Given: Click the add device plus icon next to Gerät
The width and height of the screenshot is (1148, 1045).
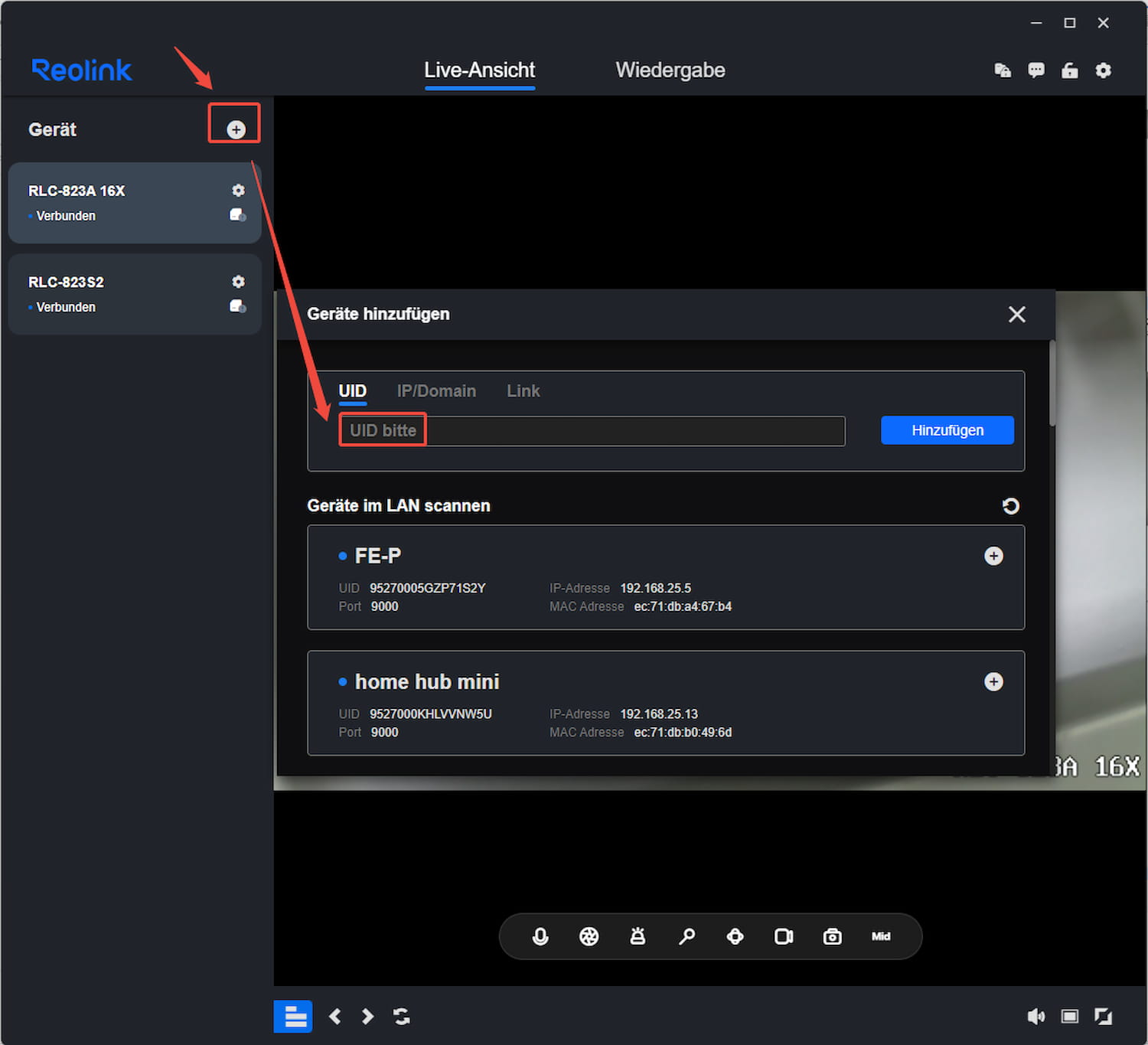Looking at the screenshot, I should pyautogui.click(x=236, y=129).
